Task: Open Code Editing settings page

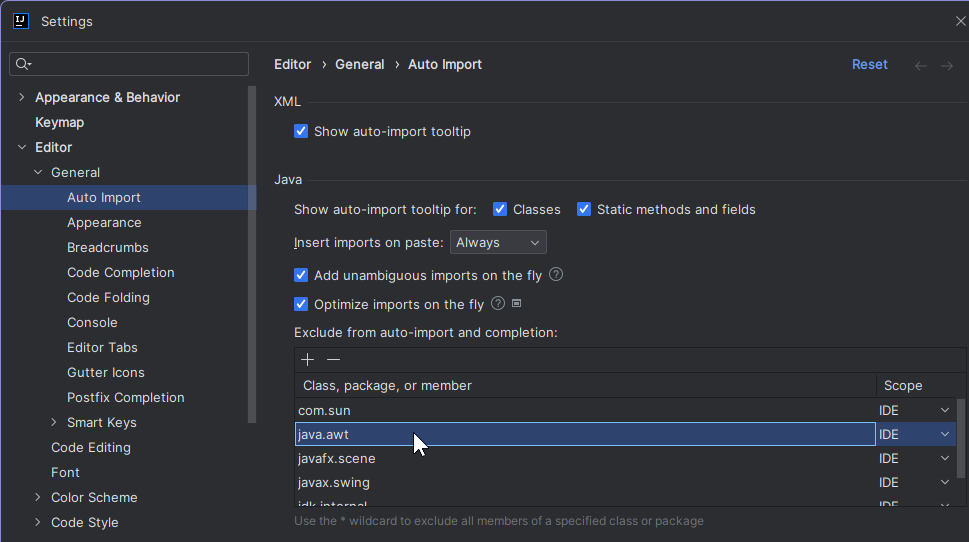Action: click(x=91, y=447)
